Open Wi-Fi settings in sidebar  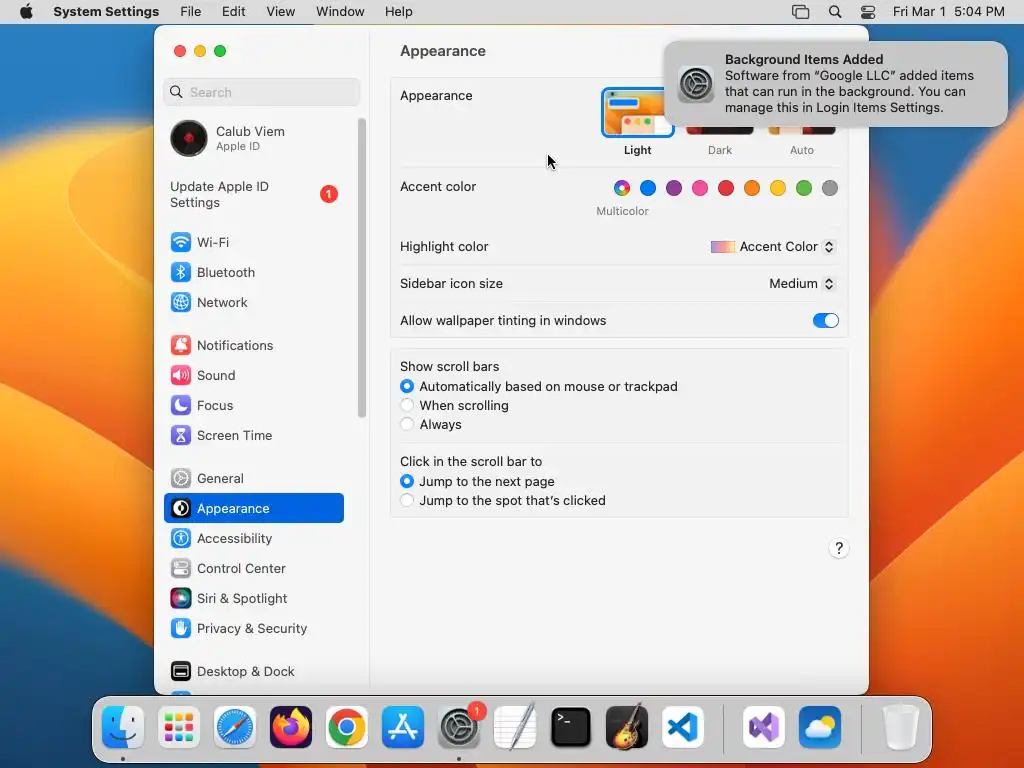click(253, 242)
